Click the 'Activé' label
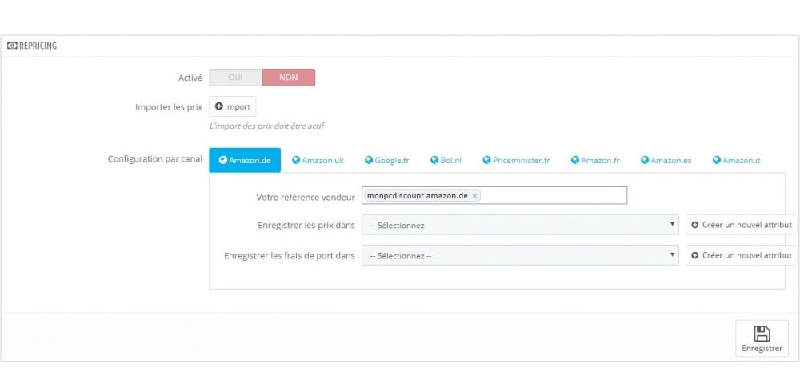Viewport: 800px width, 380px height. (x=190, y=78)
